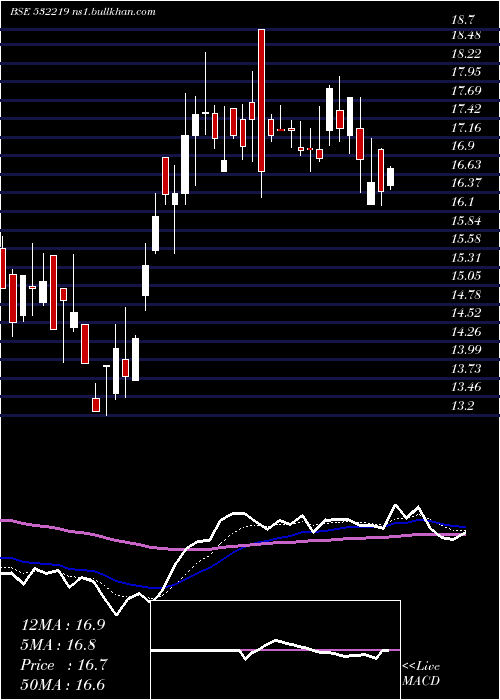The image size is (500, 700).
Task: Click the 15.84 price axis label
Action: tap(466, 220)
